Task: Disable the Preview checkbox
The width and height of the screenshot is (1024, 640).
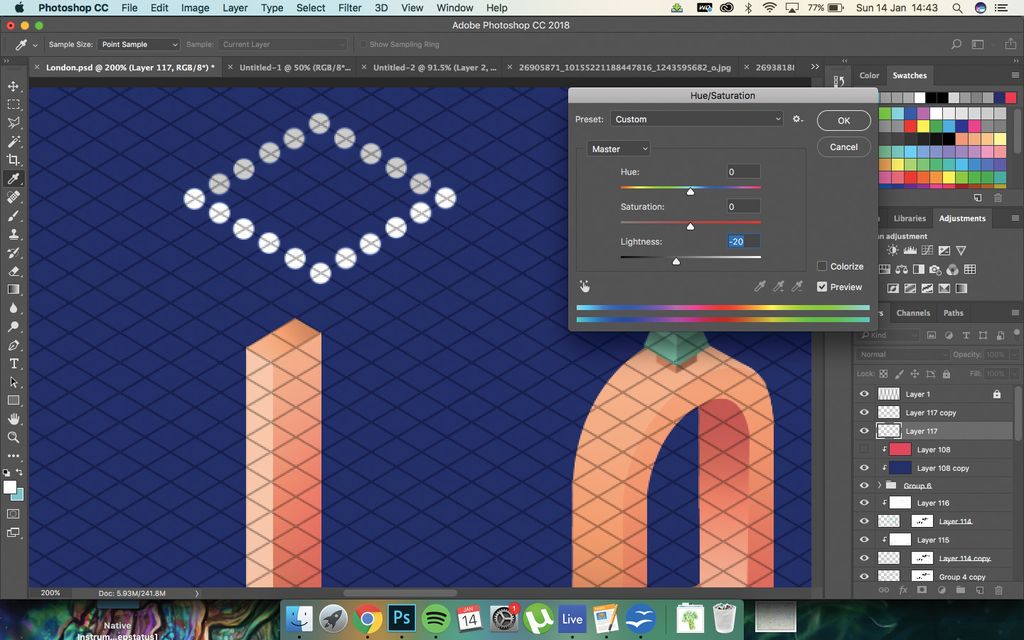Action: click(822, 287)
